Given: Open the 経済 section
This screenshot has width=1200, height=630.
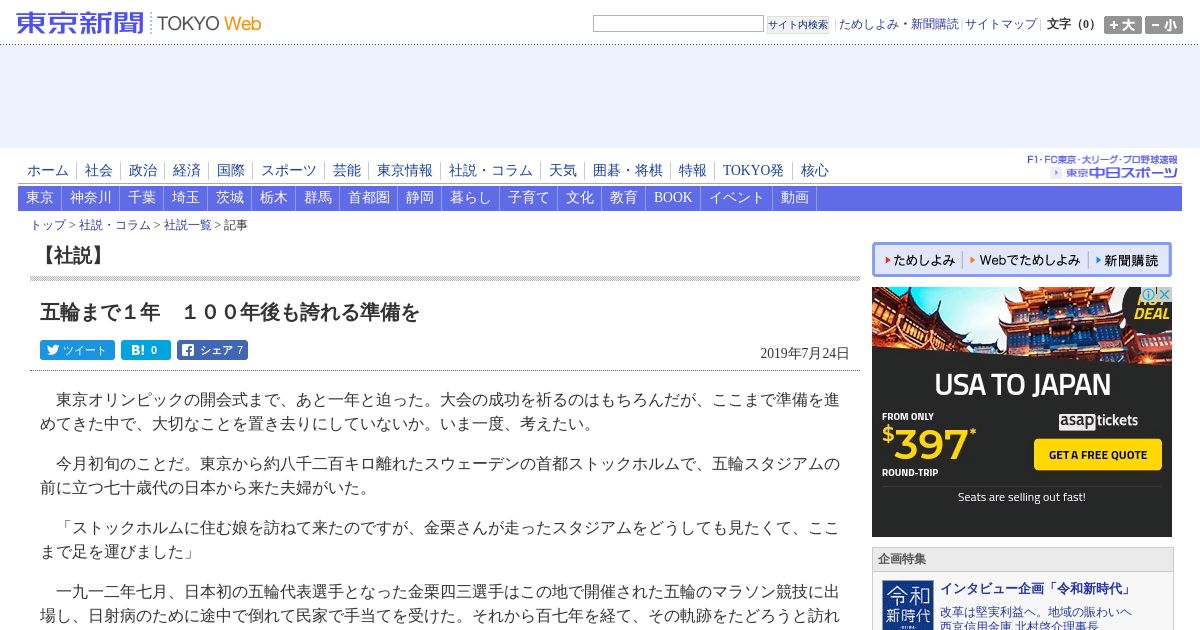Looking at the screenshot, I should (187, 171).
